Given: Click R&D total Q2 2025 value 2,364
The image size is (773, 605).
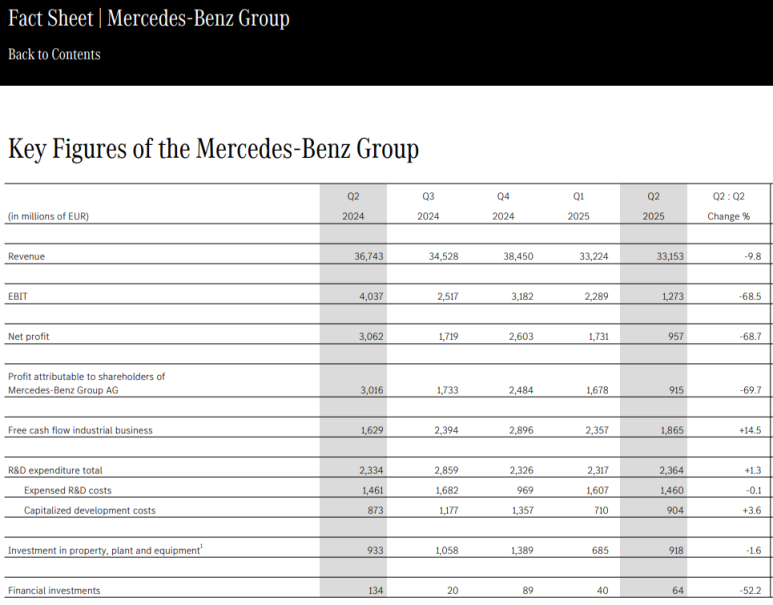Looking at the screenshot, I should click(x=671, y=470).
